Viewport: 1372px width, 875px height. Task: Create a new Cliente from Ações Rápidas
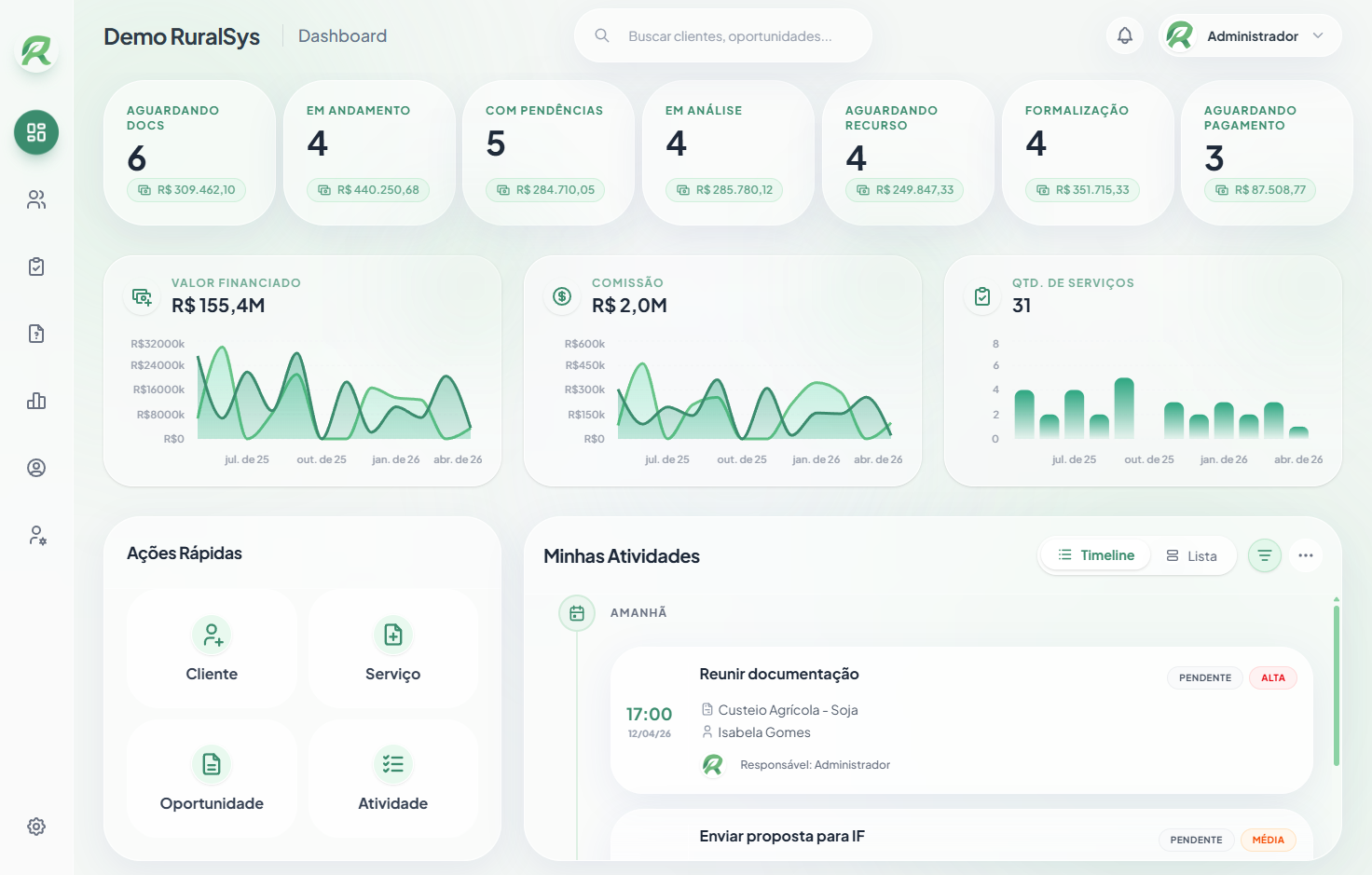click(x=212, y=649)
